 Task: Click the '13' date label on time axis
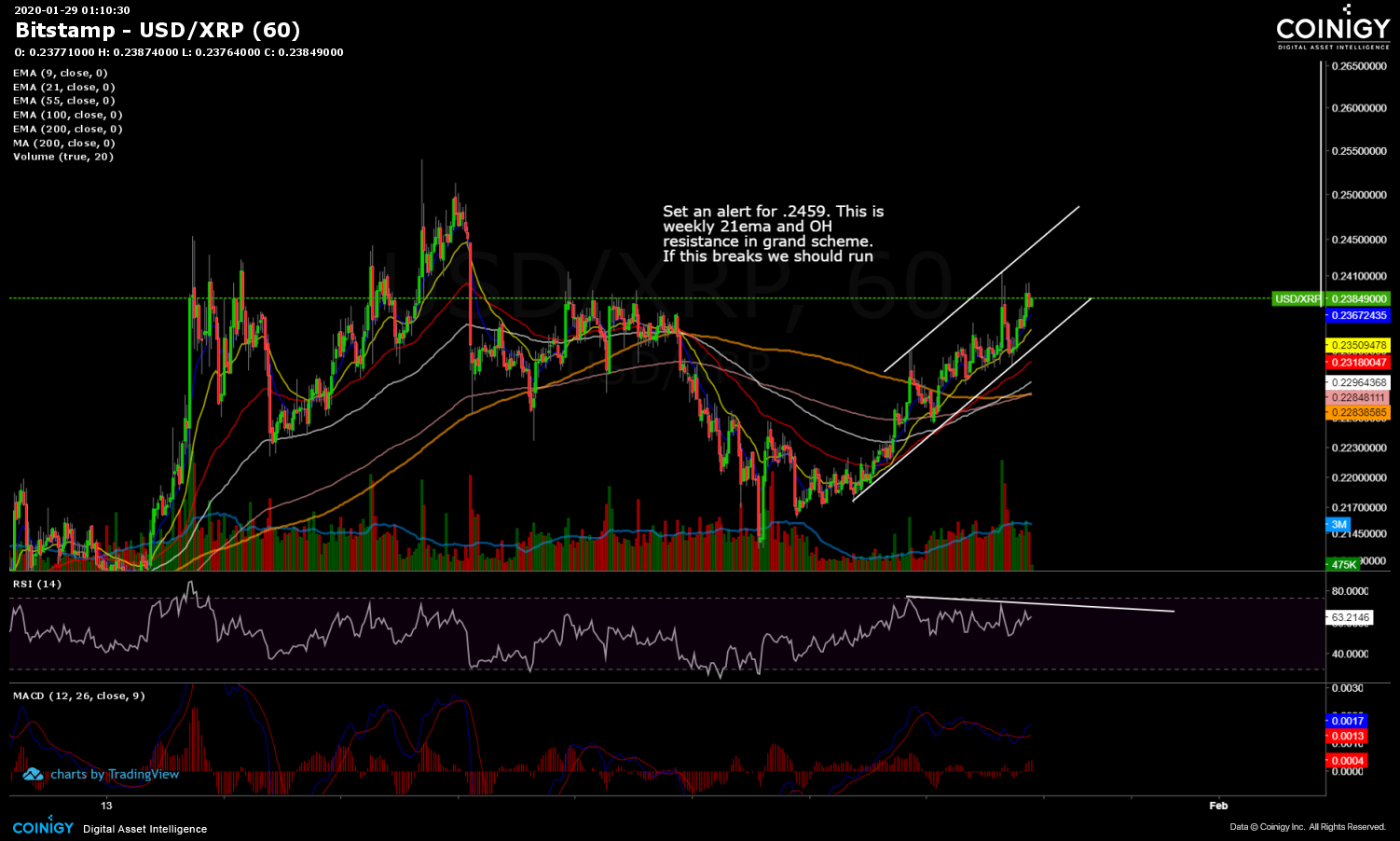coord(106,806)
